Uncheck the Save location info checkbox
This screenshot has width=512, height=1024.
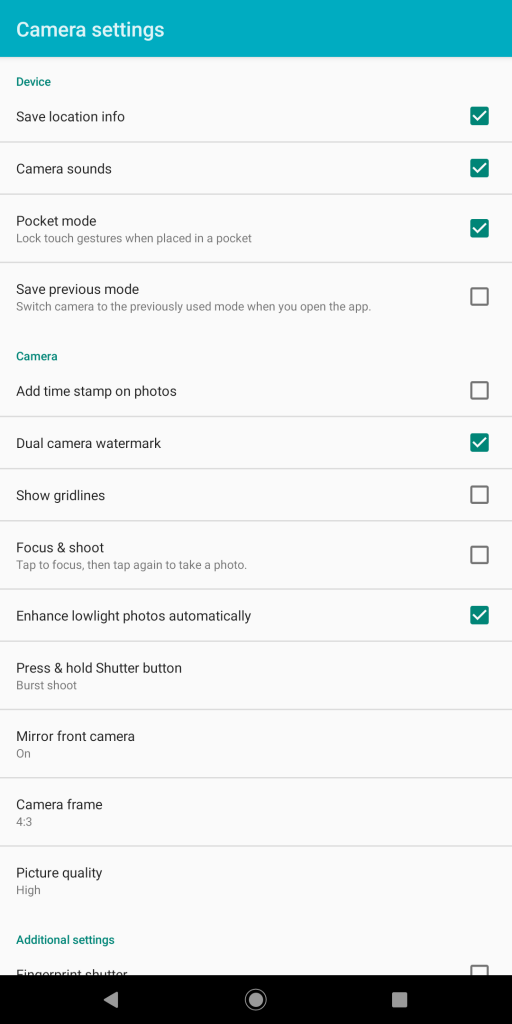(x=479, y=116)
